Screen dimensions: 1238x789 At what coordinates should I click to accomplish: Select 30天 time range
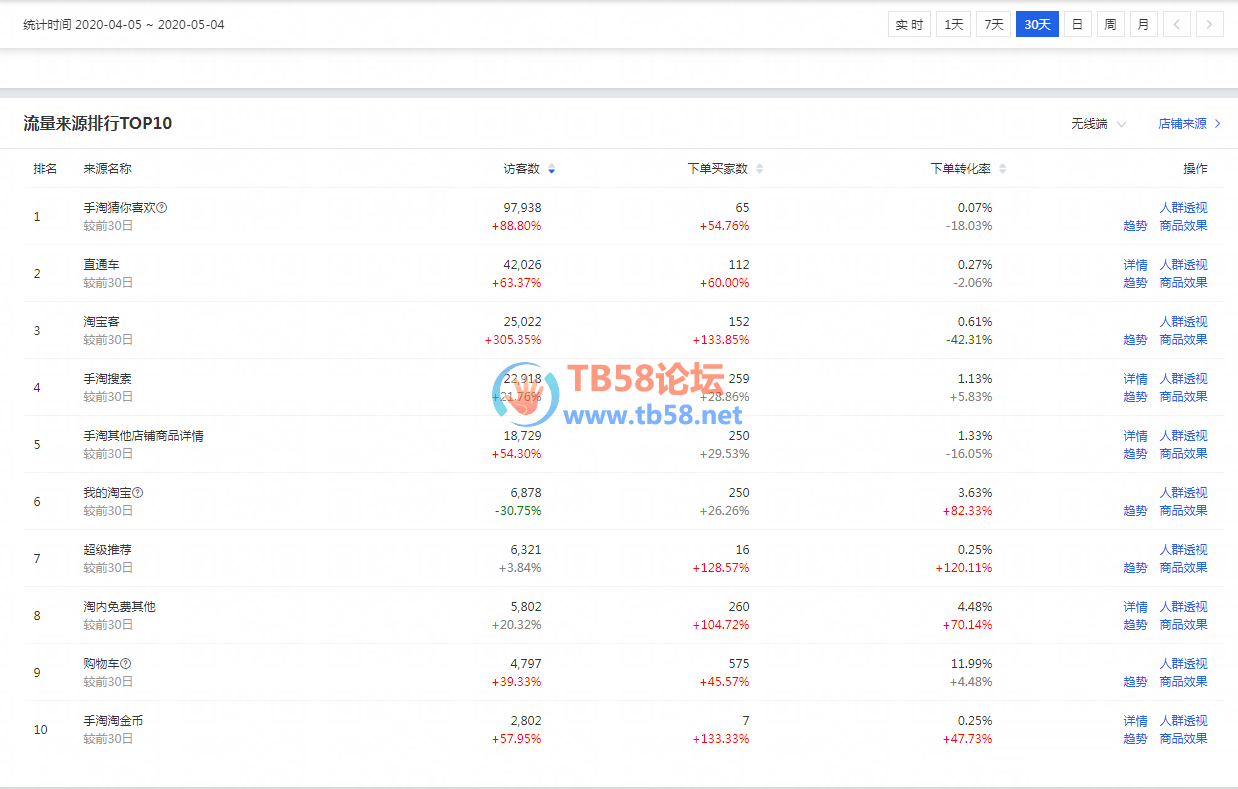click(x=1037, y=24)
